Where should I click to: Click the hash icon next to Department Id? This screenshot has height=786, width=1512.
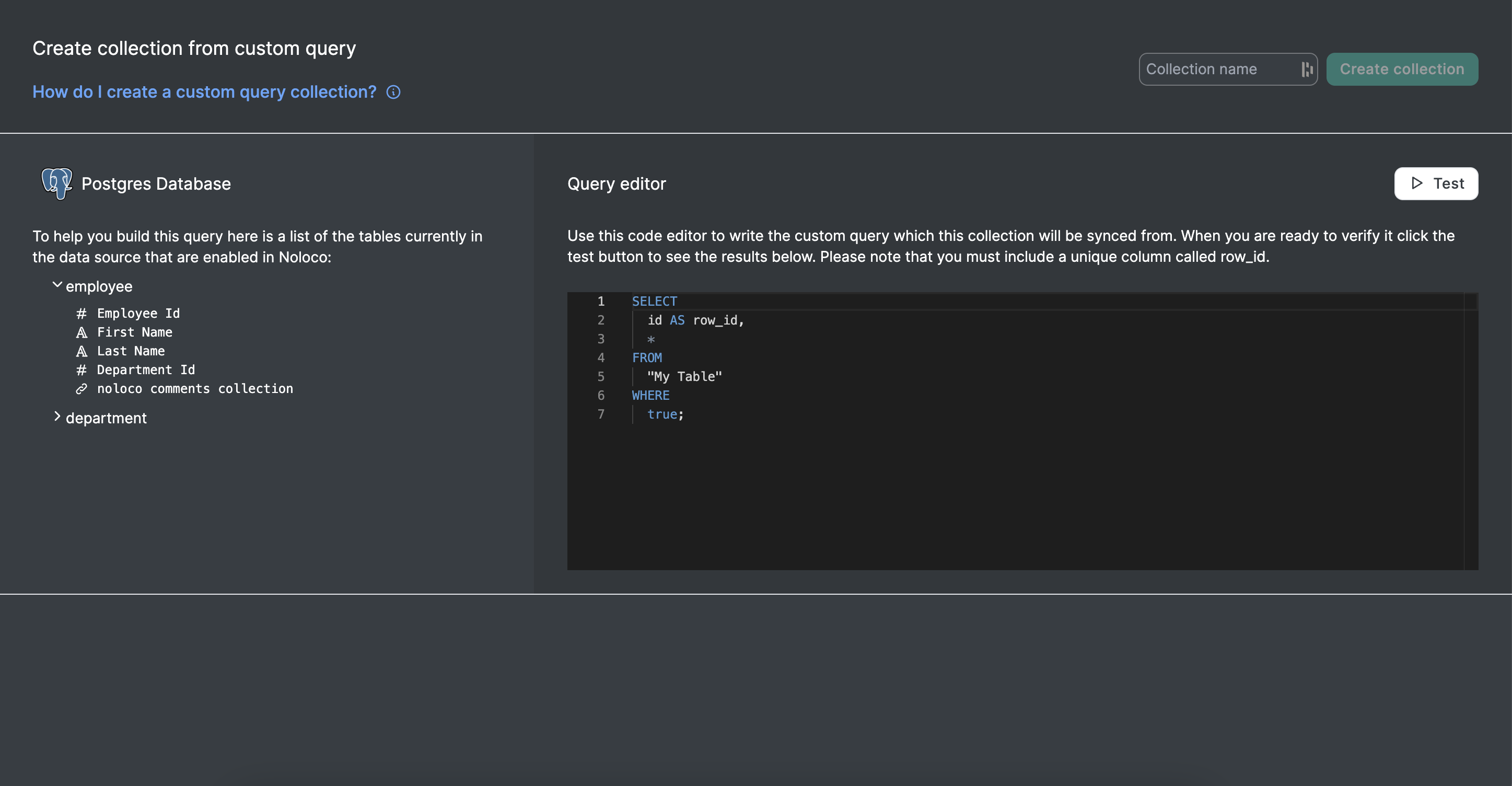coord(82,371)
